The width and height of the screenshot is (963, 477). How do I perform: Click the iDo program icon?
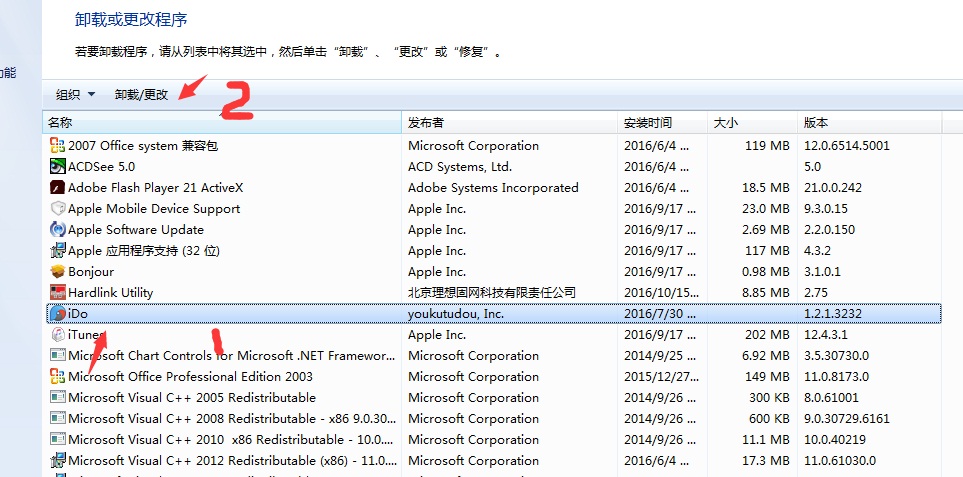point(57,314)
